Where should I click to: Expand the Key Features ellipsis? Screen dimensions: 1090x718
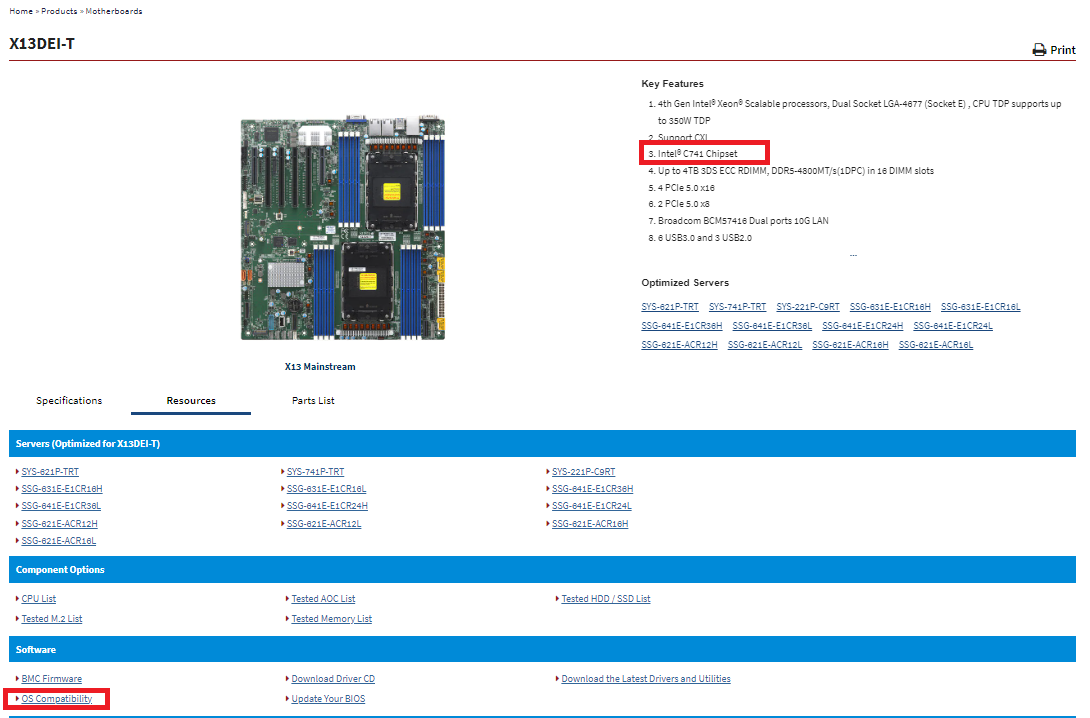click(853, 255)
